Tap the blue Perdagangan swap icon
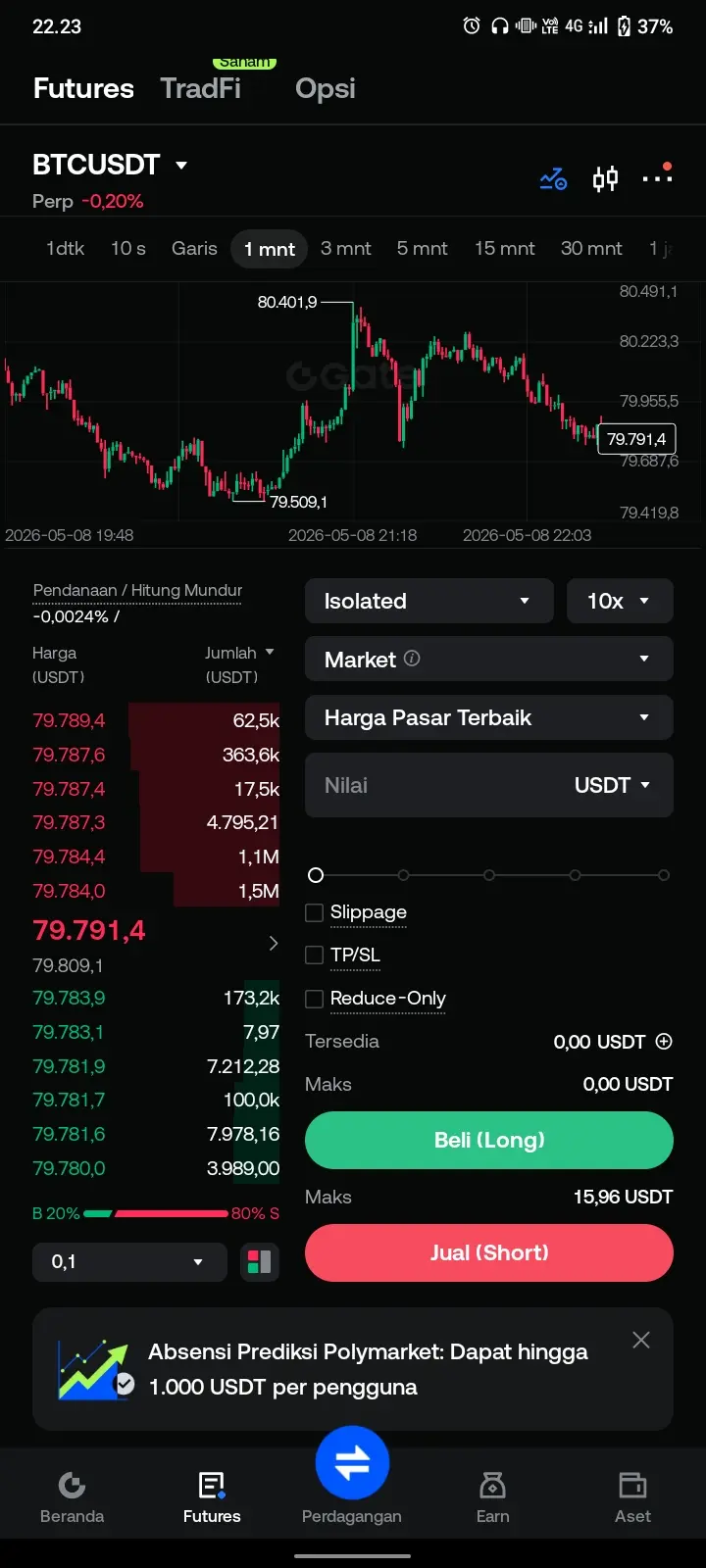The width and height of the screenshot is (706, 1568). click(x=352, y=1462)
